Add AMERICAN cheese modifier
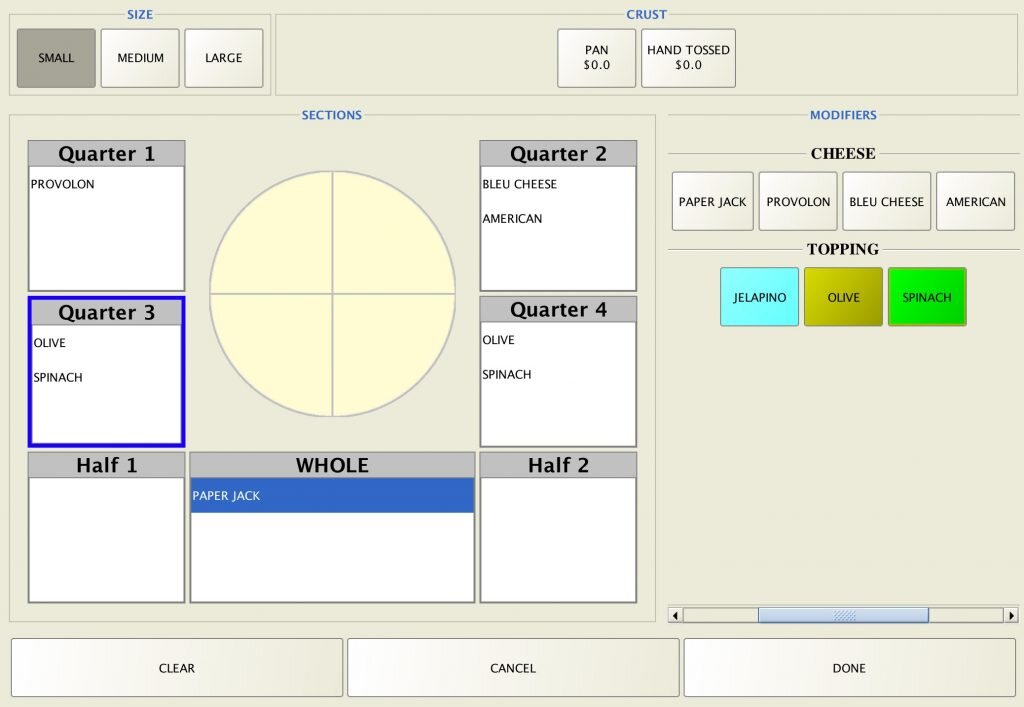This screenshot has height=707, width=1024. (x=975, y=202)
